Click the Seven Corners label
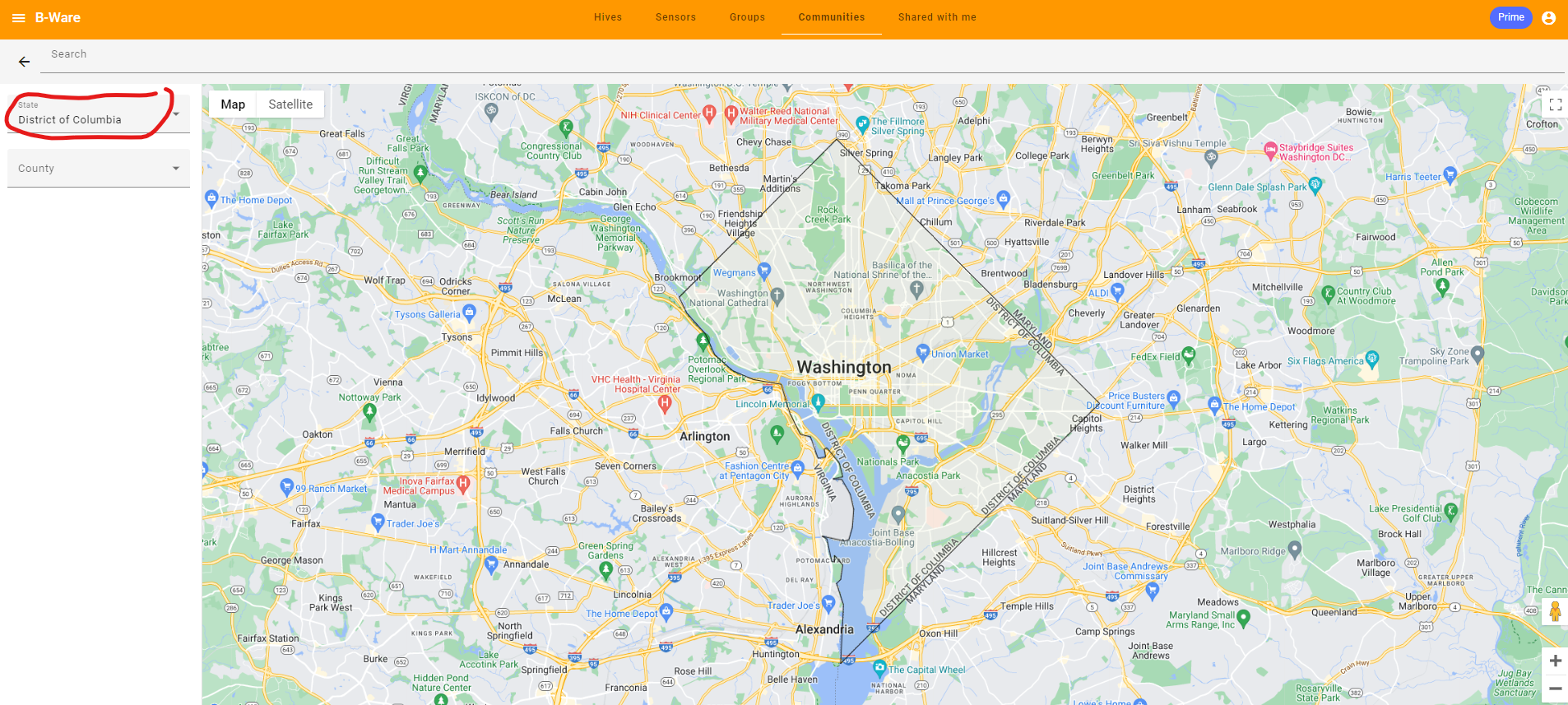Screen dimensions: 1568x705 click(625, 466)
